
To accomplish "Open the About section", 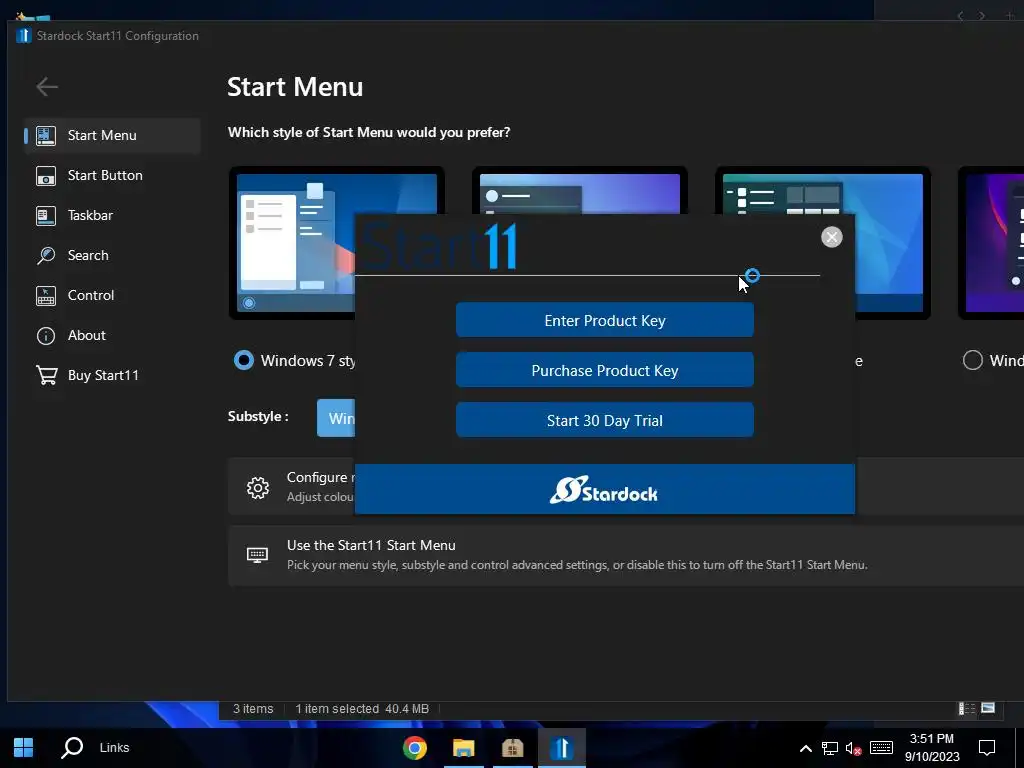I will [112, 335].
